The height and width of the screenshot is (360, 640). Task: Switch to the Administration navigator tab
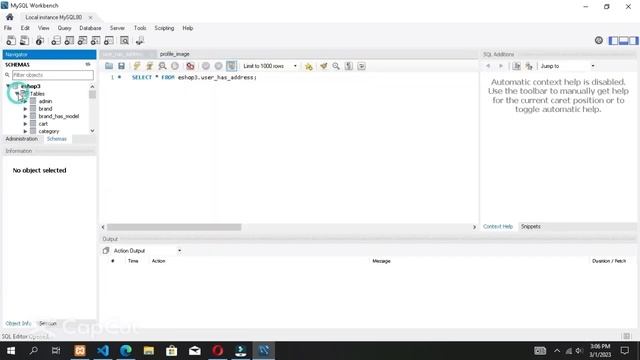pos(22,139)
